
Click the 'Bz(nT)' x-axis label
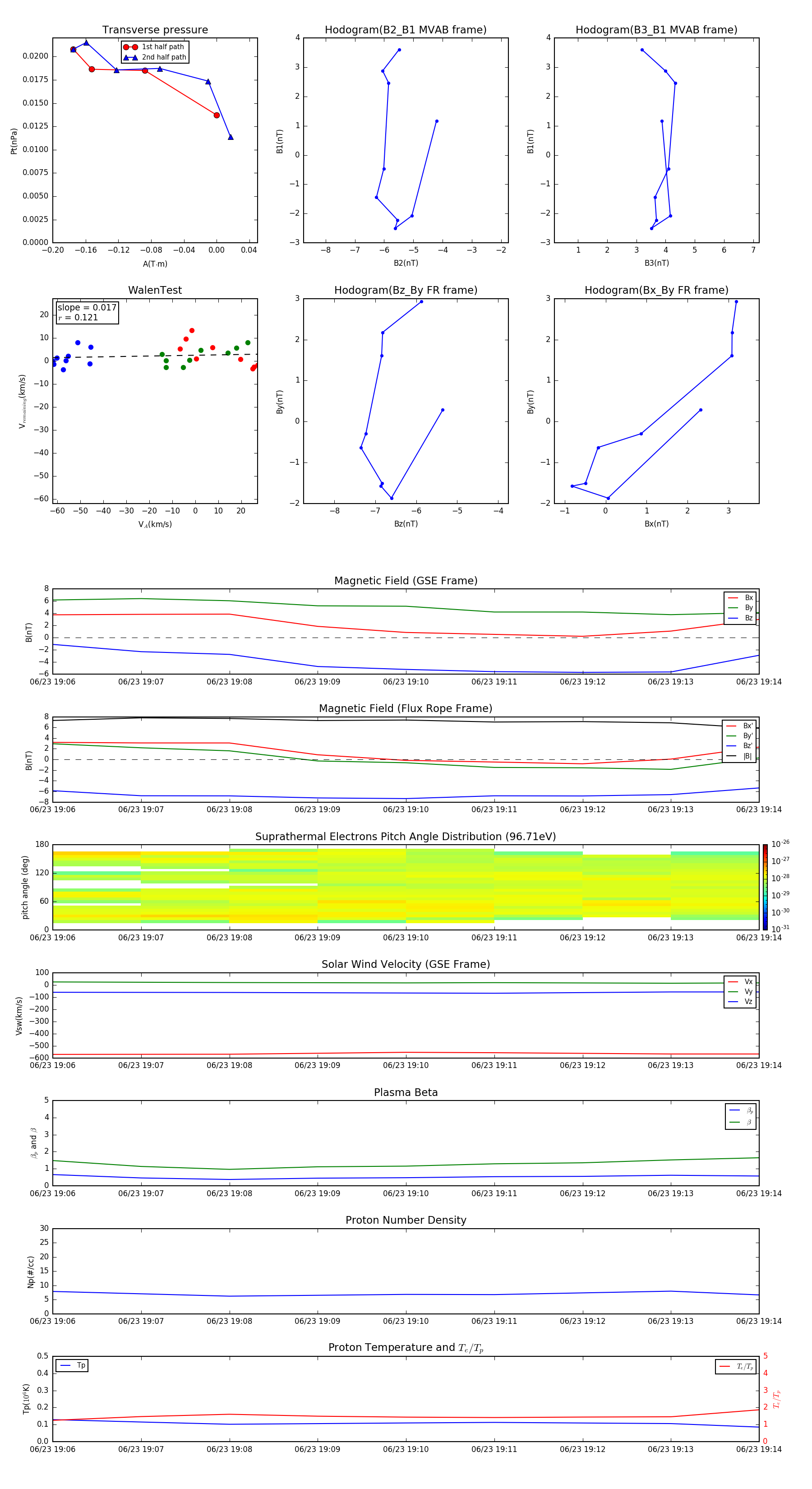[406, 524]
